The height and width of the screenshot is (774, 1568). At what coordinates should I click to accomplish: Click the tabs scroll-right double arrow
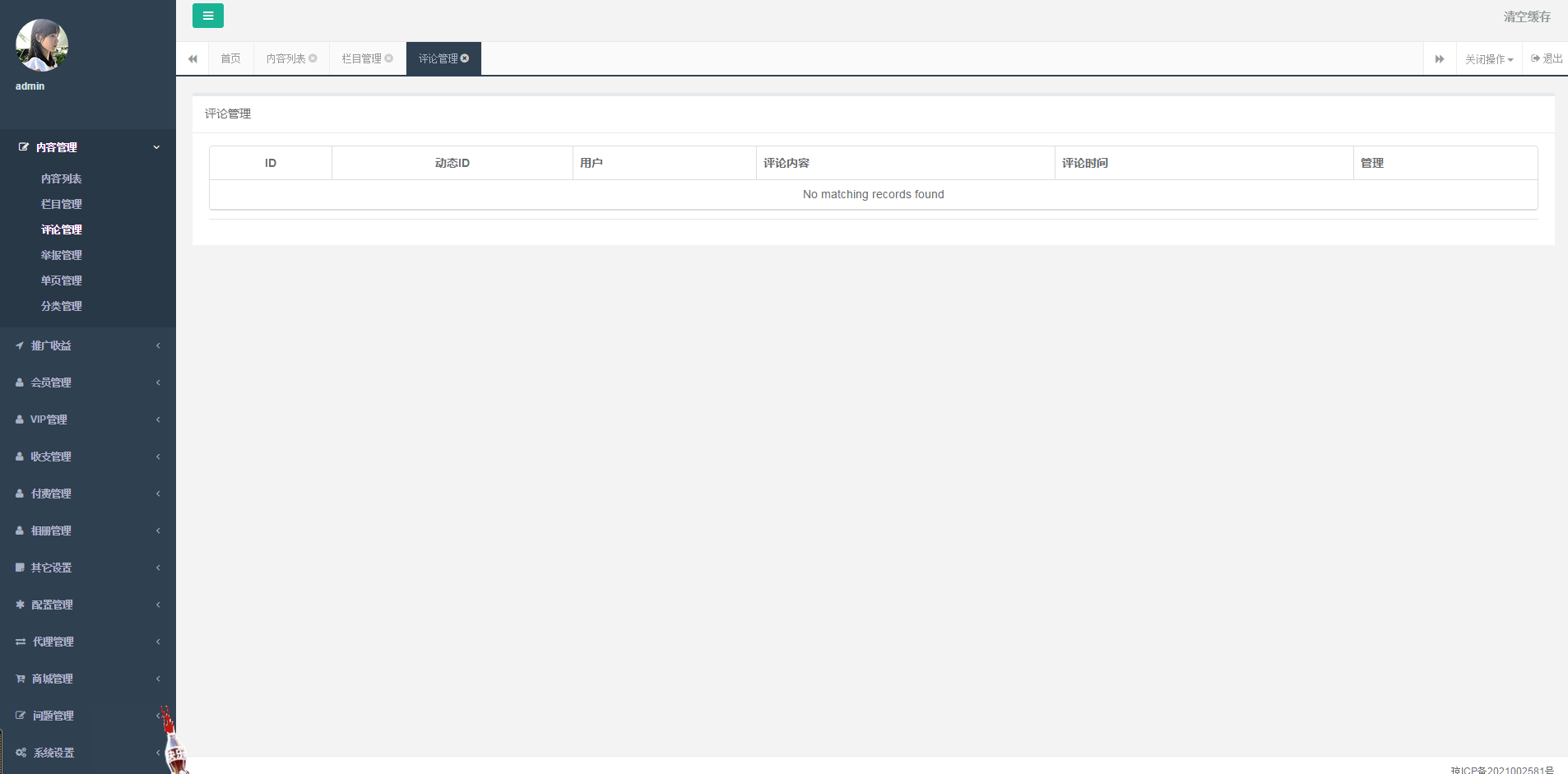click(x=1440, y=59)
